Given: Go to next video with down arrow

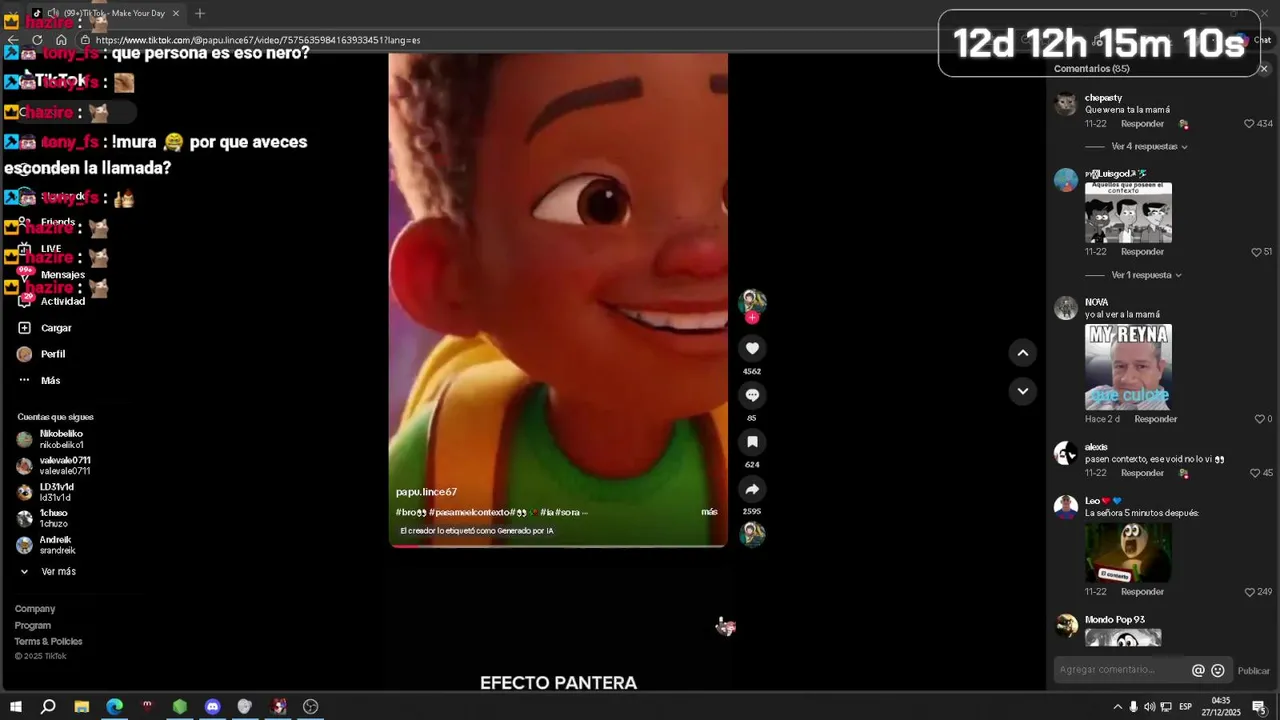Looking at the screenshot, I should tap(1022, 391).
